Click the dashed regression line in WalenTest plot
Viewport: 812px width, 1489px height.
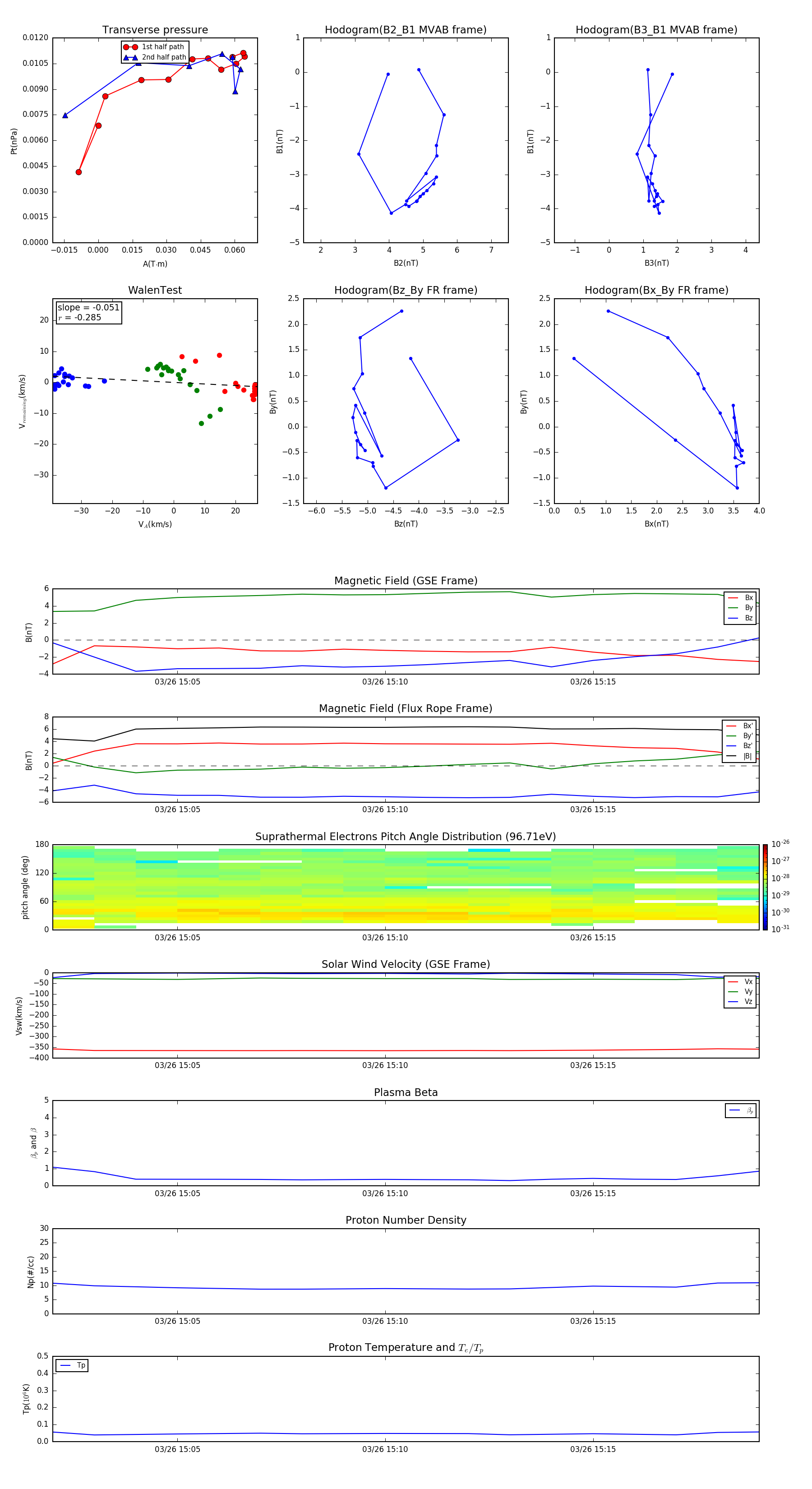pos(155,381)
